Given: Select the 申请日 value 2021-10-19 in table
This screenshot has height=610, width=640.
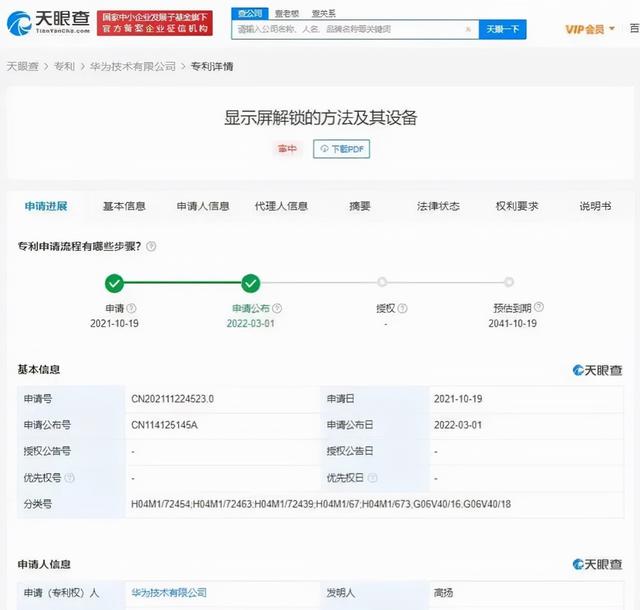Looking at the screenshot, I should [458, 399].
